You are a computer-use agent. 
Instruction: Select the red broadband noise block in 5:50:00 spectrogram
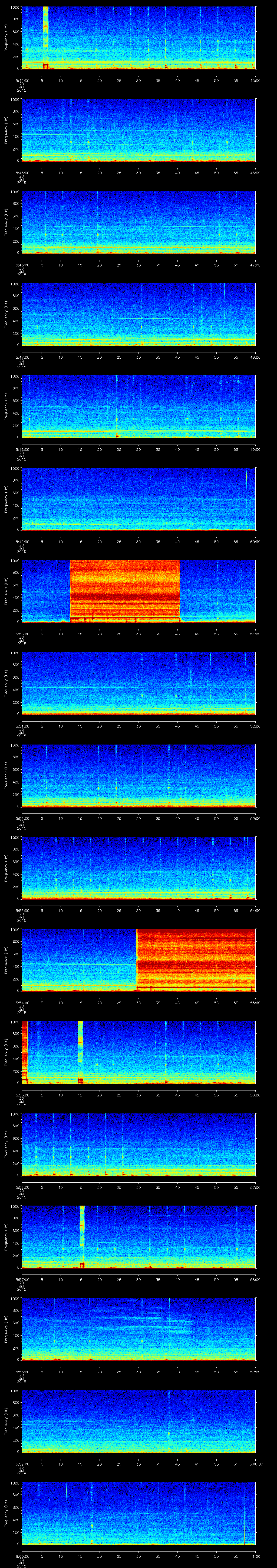click(x=125, y=591)
